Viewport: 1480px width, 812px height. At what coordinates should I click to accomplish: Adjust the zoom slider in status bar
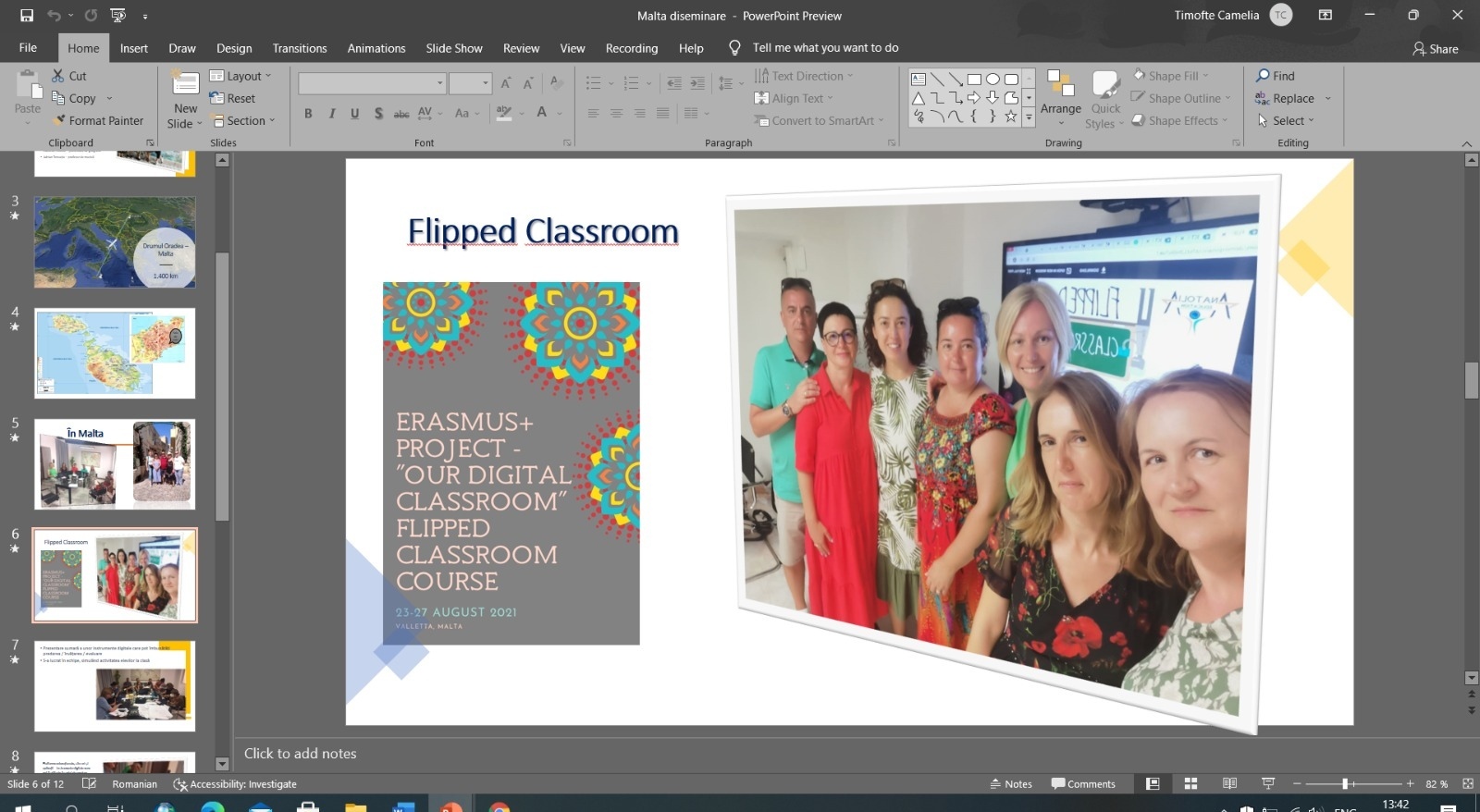1345,783
